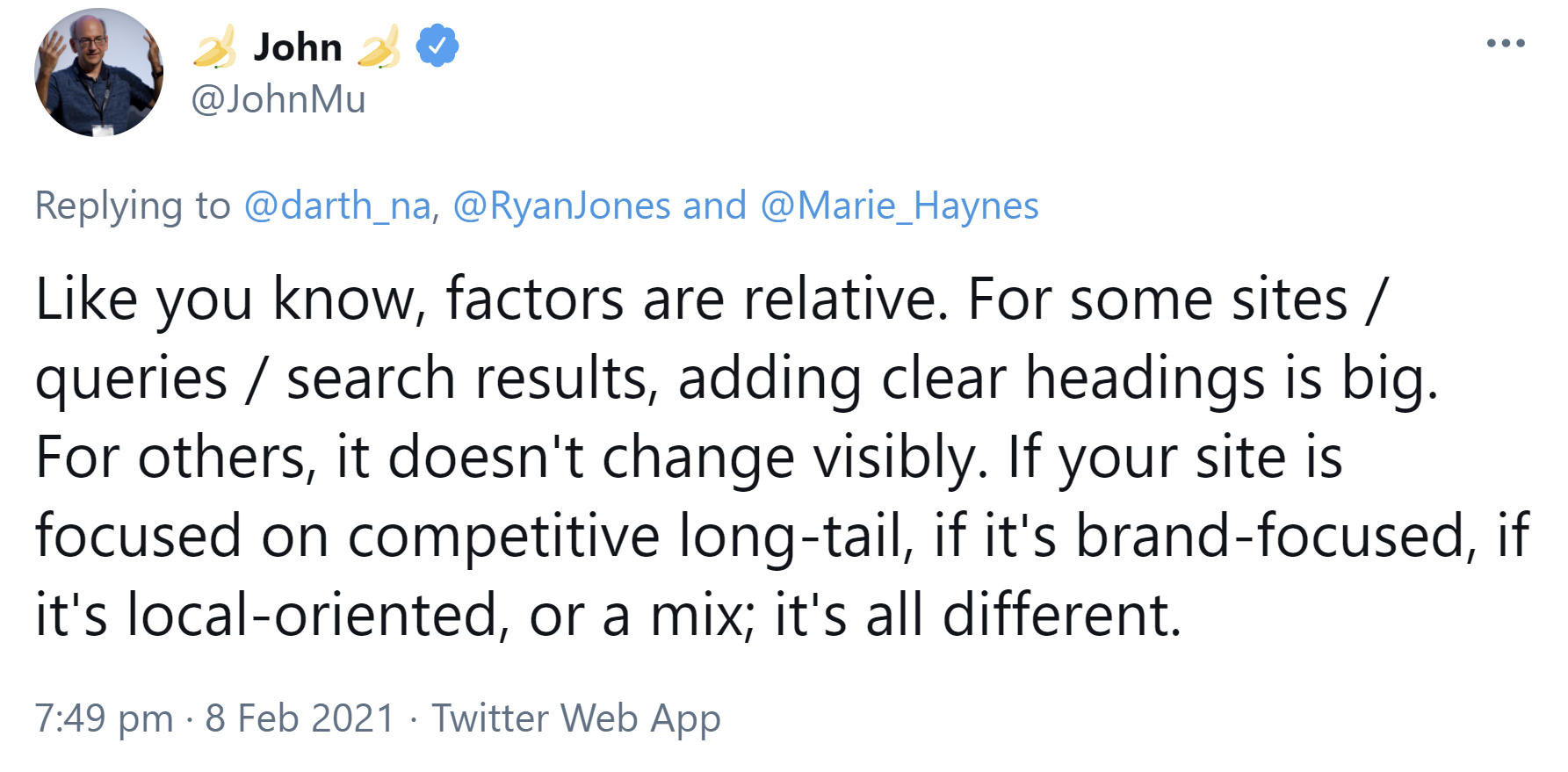Click the 'Replying to' label
This screenshot has height=772, width=1568.
133,206
